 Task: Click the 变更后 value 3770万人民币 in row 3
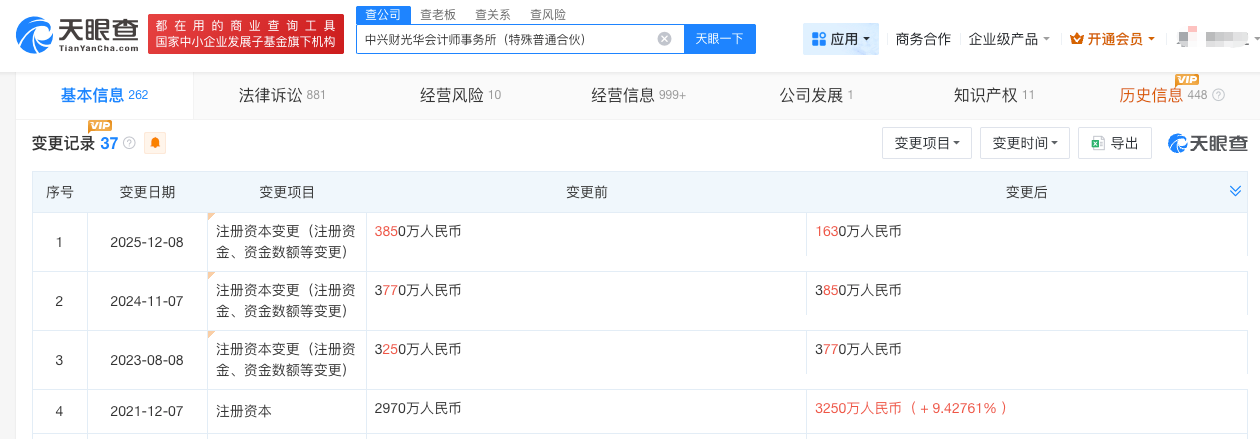858,349
